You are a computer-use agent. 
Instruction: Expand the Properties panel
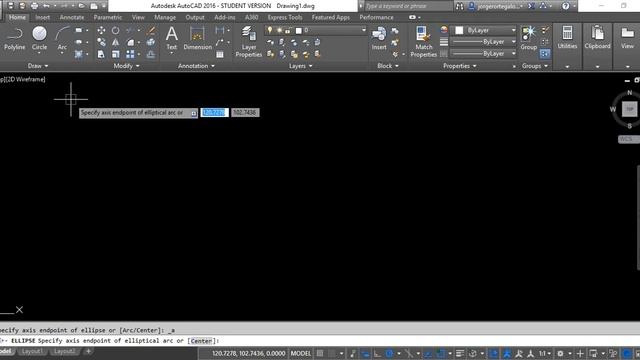(460, 66)
